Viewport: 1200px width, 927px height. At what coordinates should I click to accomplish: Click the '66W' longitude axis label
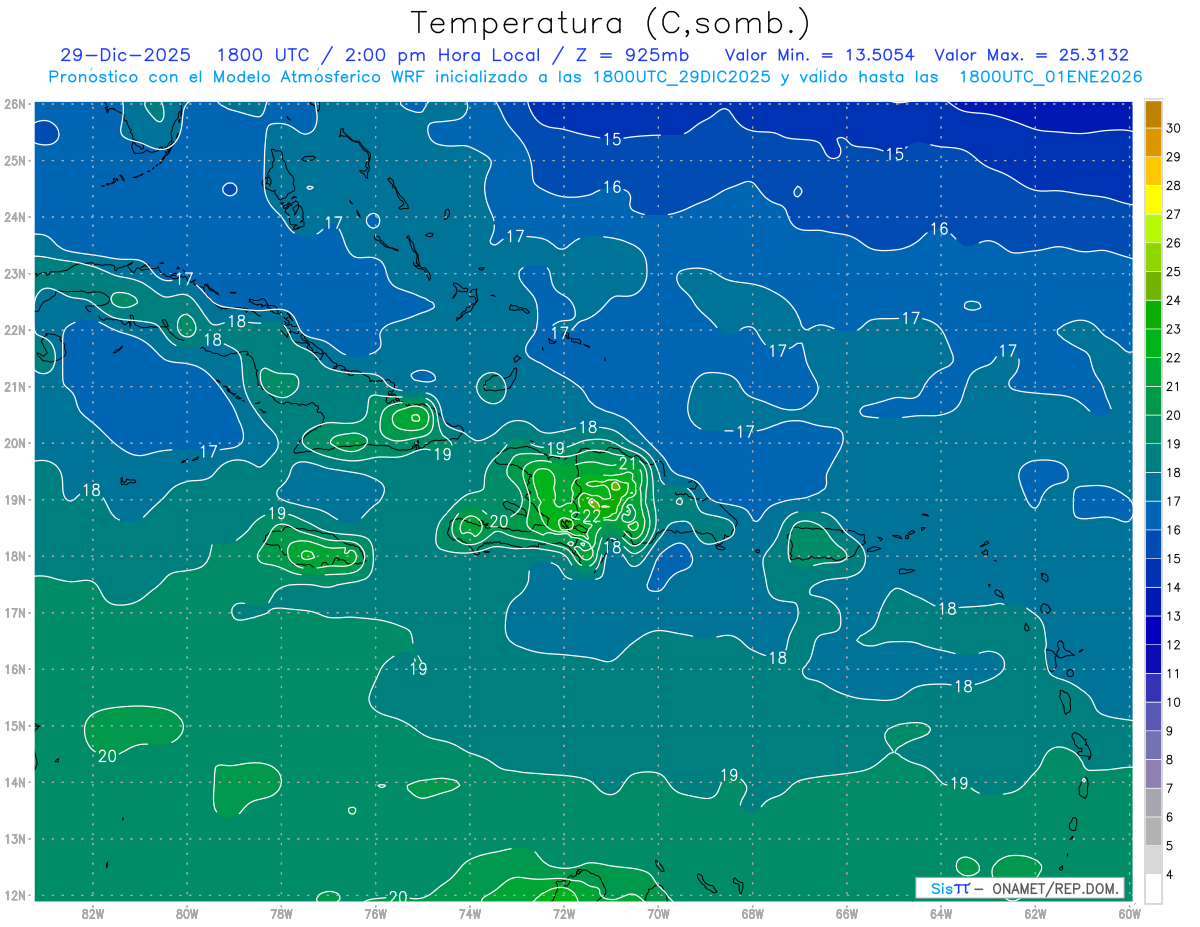click(847, 913)
